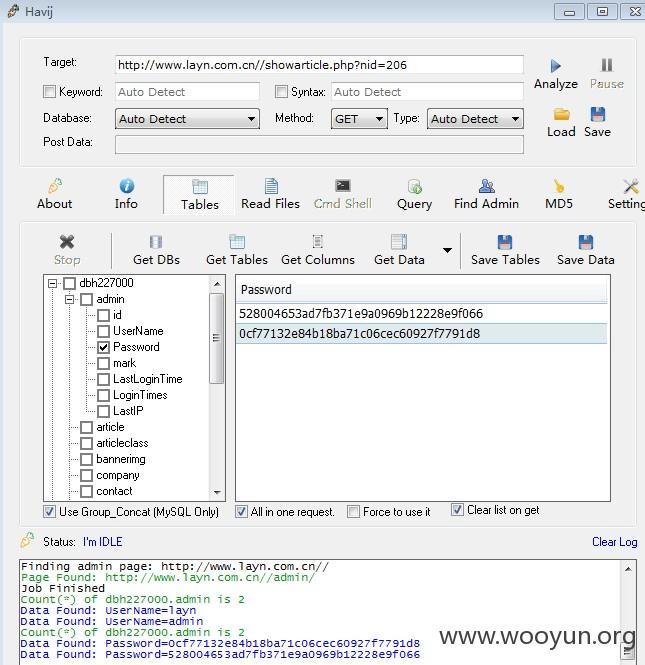Select the bannerimg table item
This screenshot has height=665, width=645.
pos(121,459)
